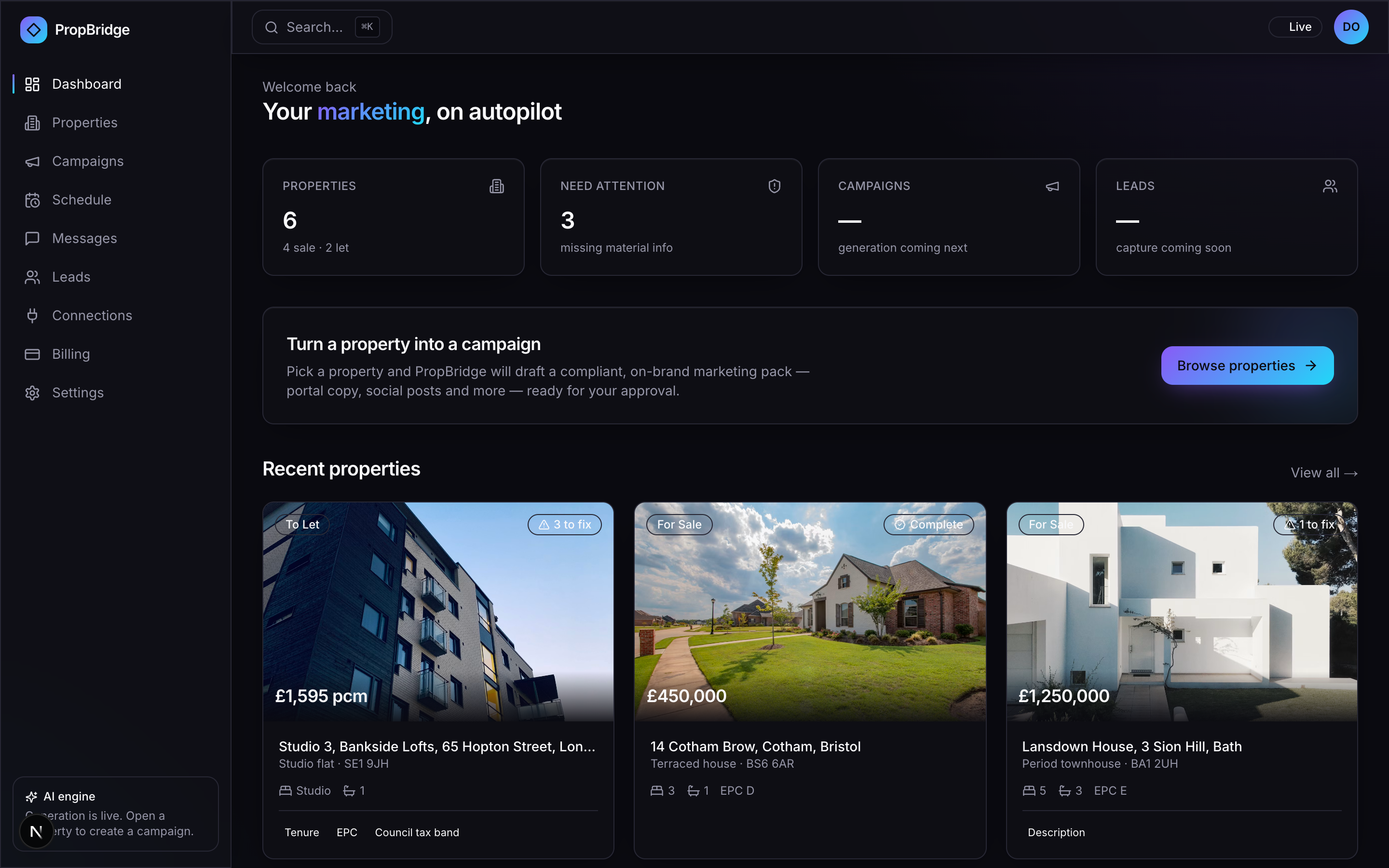The image size is (1389, 868).
Task: Click the '1 to fix' warning badge
Action: (x=1310, y=525)
